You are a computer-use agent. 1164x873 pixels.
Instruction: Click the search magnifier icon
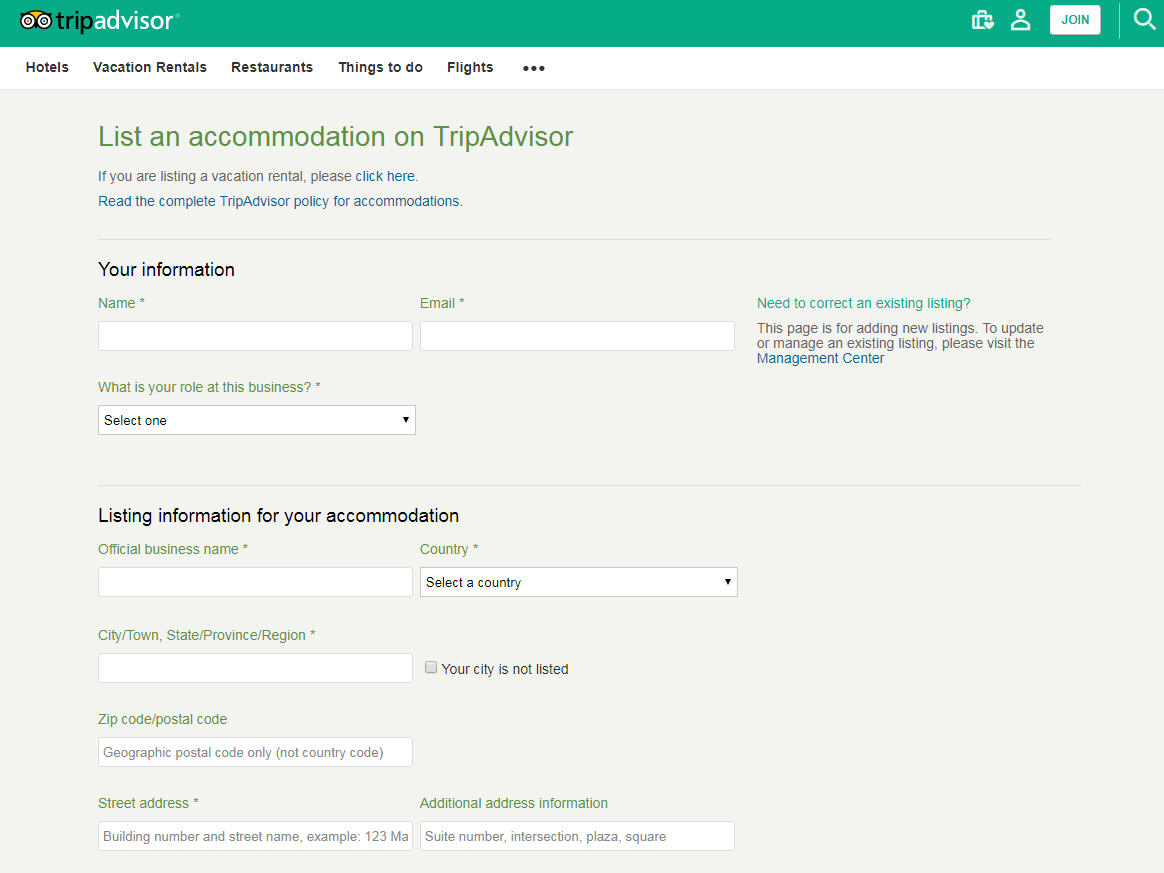pos(1145,19)
